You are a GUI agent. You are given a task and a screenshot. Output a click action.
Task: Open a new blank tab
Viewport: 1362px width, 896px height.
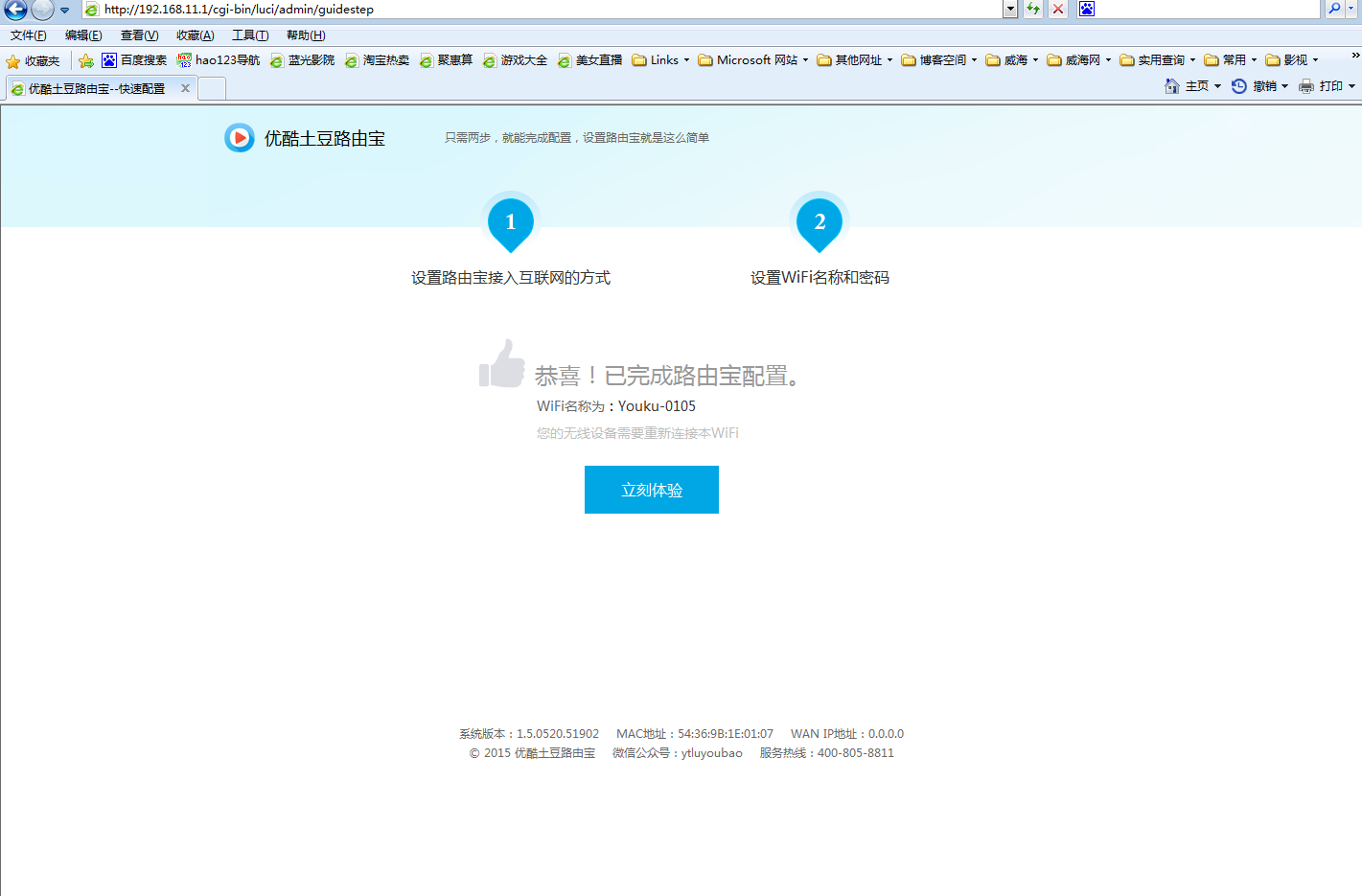(x=212, y=89)
